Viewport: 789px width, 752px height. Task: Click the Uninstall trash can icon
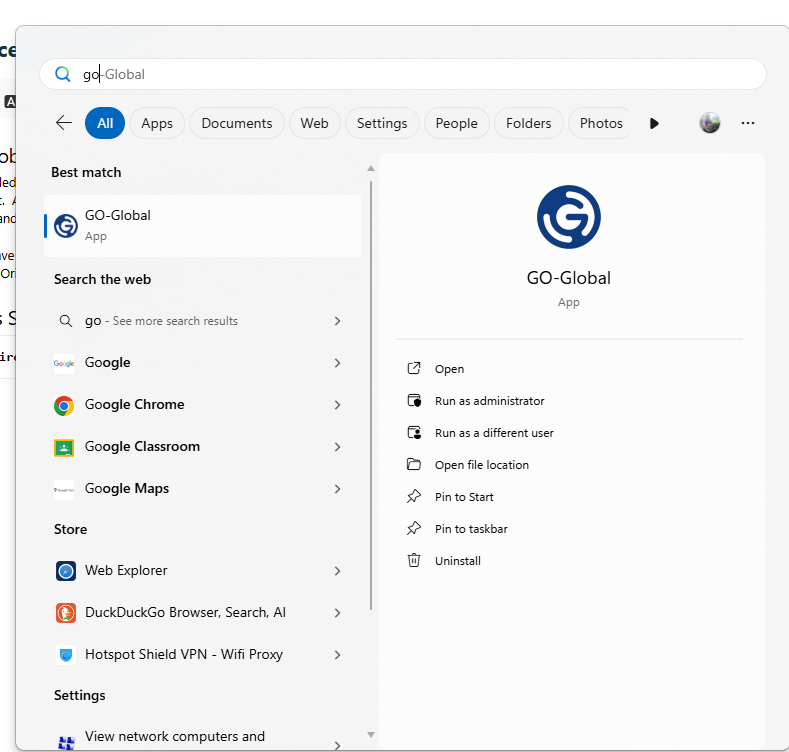tap(414, 560)
